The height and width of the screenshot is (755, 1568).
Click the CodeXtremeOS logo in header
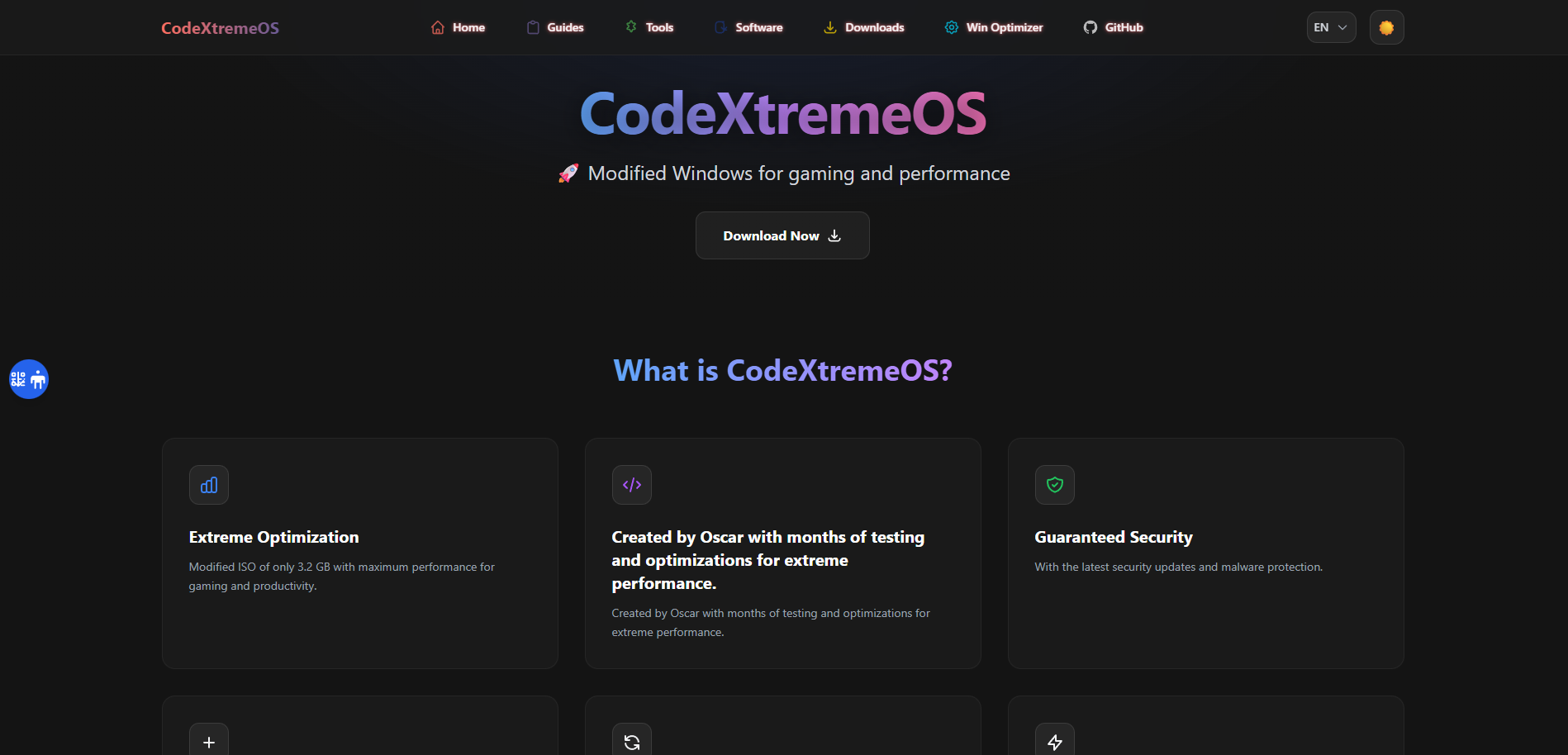click(220, 28)
